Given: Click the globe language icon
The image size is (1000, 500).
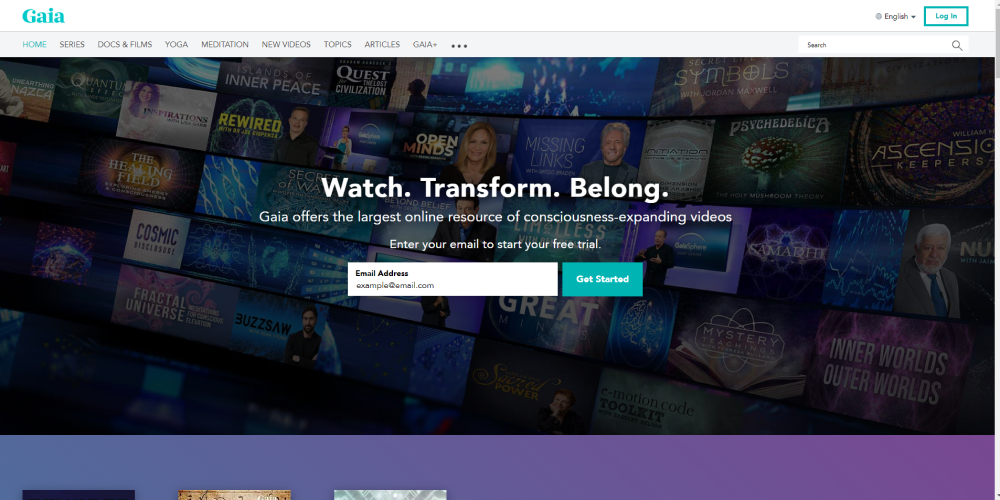Looking at the screenshot, I should pos(878,17).
